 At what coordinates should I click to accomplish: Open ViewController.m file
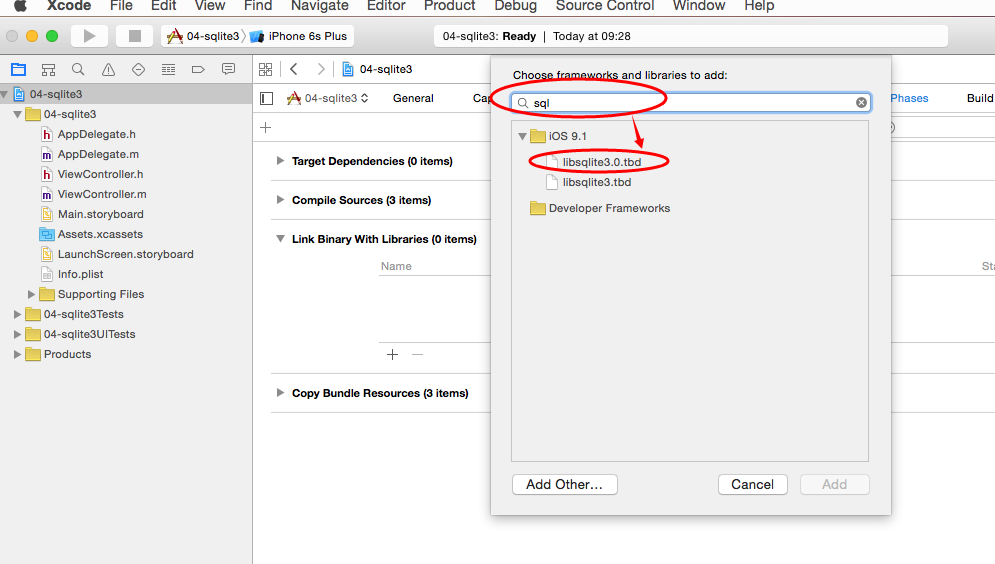(x=102, y=194)
